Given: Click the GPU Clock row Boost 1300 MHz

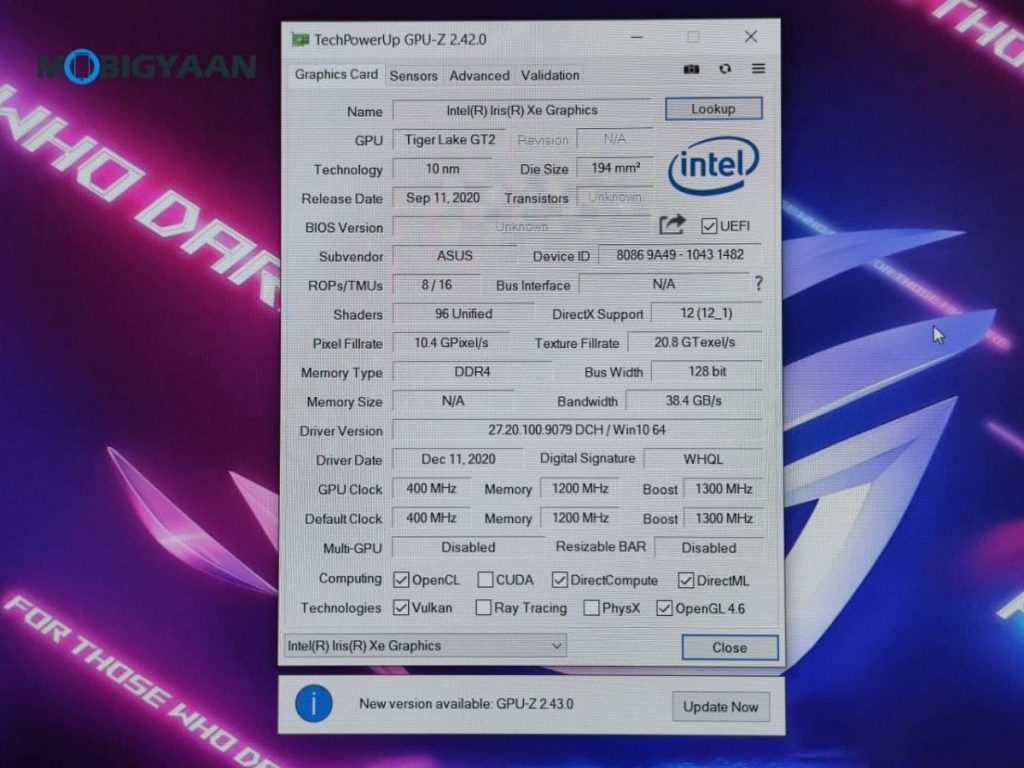Looking at the screenshot, I should tap(723, 488).
